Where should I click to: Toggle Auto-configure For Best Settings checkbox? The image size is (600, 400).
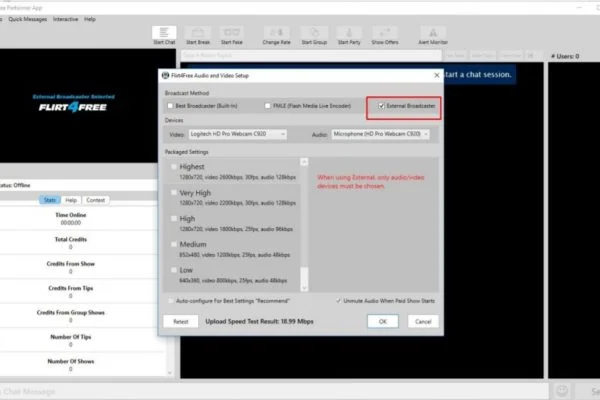[x=171, y=301]
